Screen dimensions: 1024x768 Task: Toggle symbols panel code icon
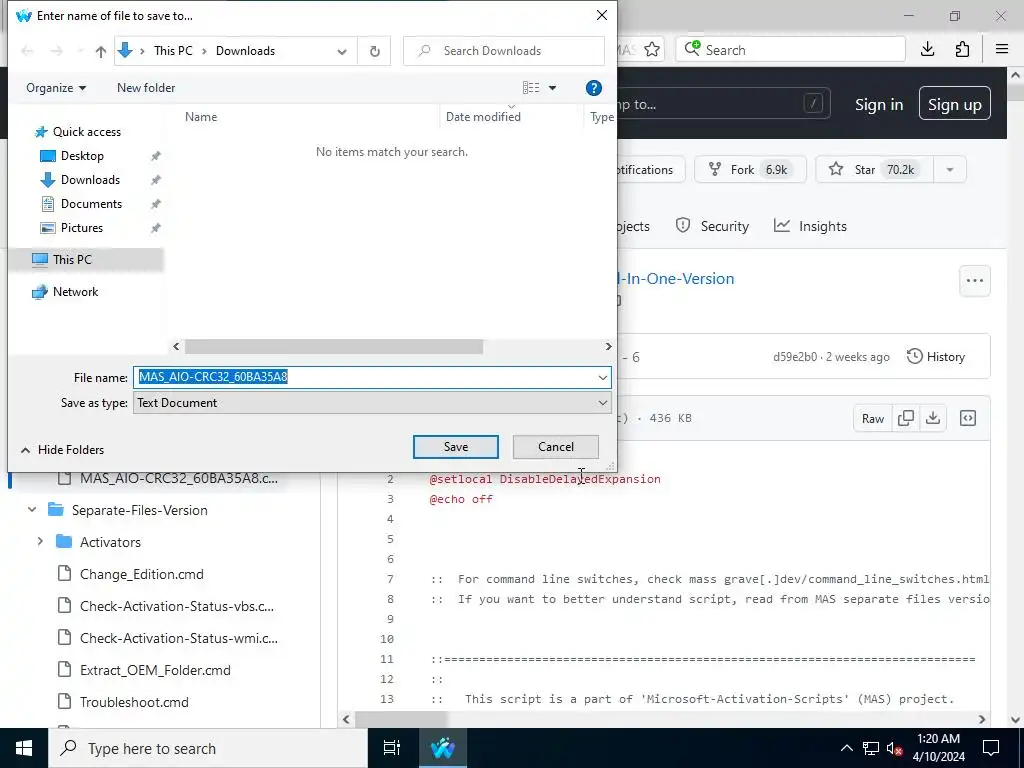(968, 419)
